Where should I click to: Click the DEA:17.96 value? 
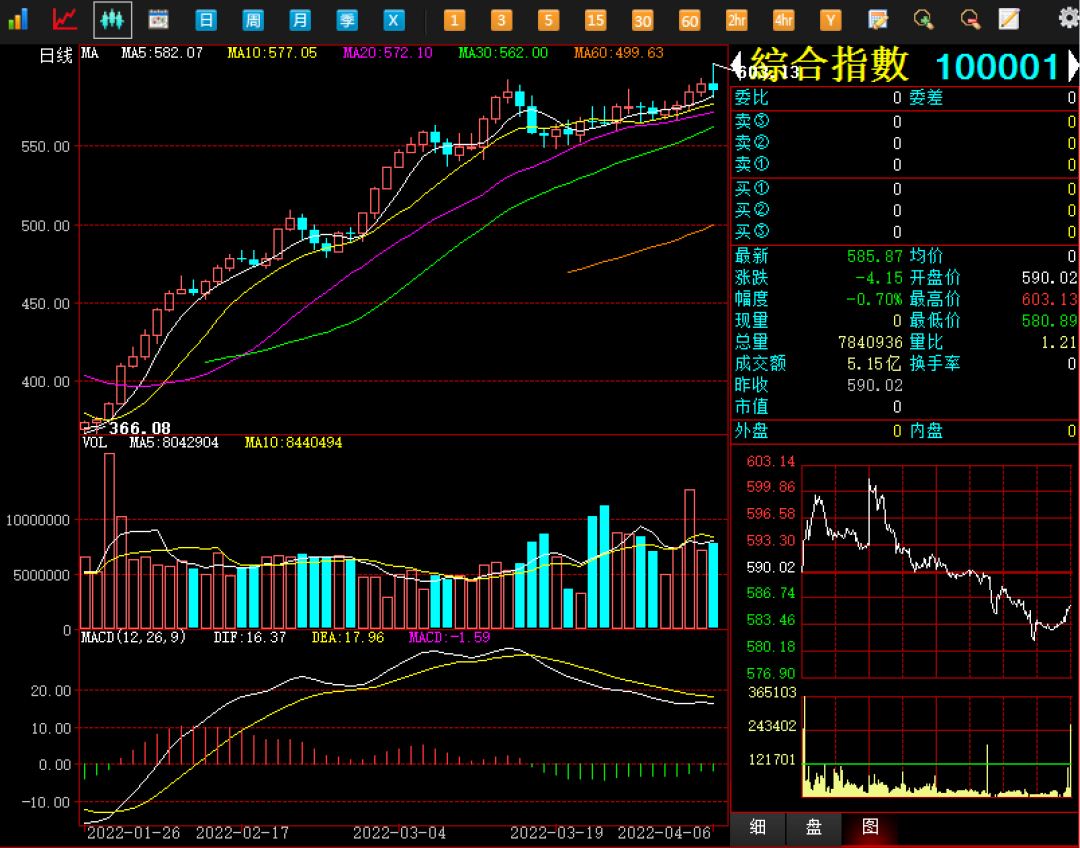pyautogui.click(x=348, y=637)
